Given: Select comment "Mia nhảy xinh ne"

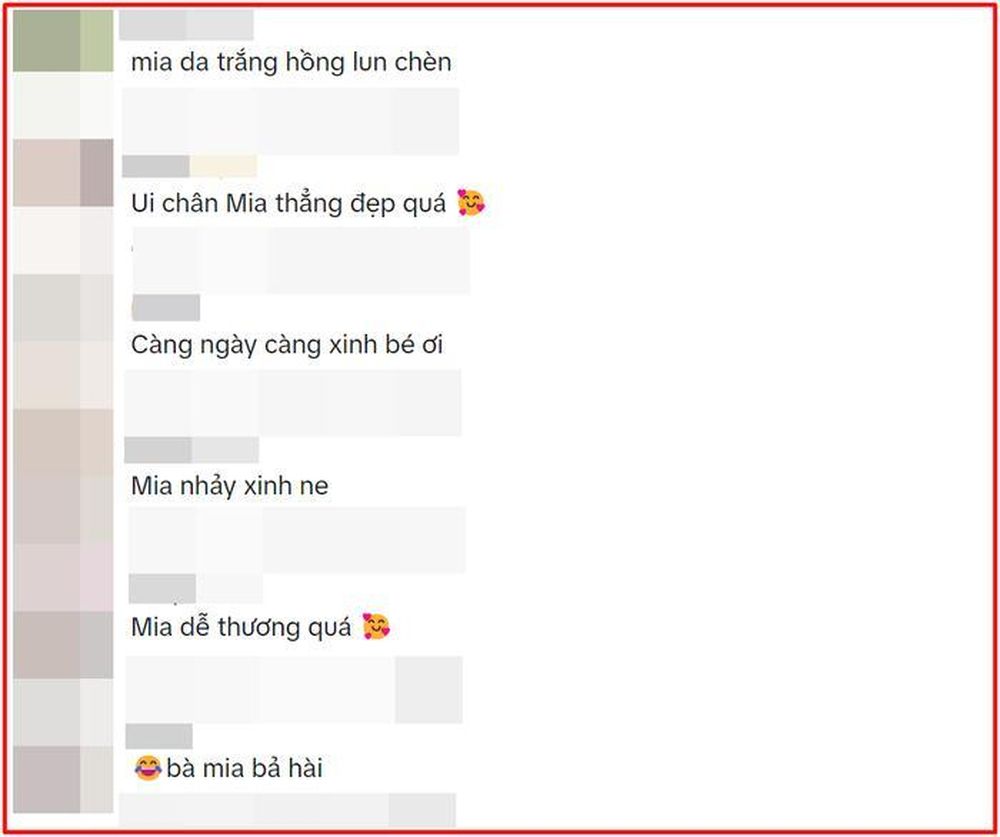Looking at the screenshot, I should click(x=230, y=486).
